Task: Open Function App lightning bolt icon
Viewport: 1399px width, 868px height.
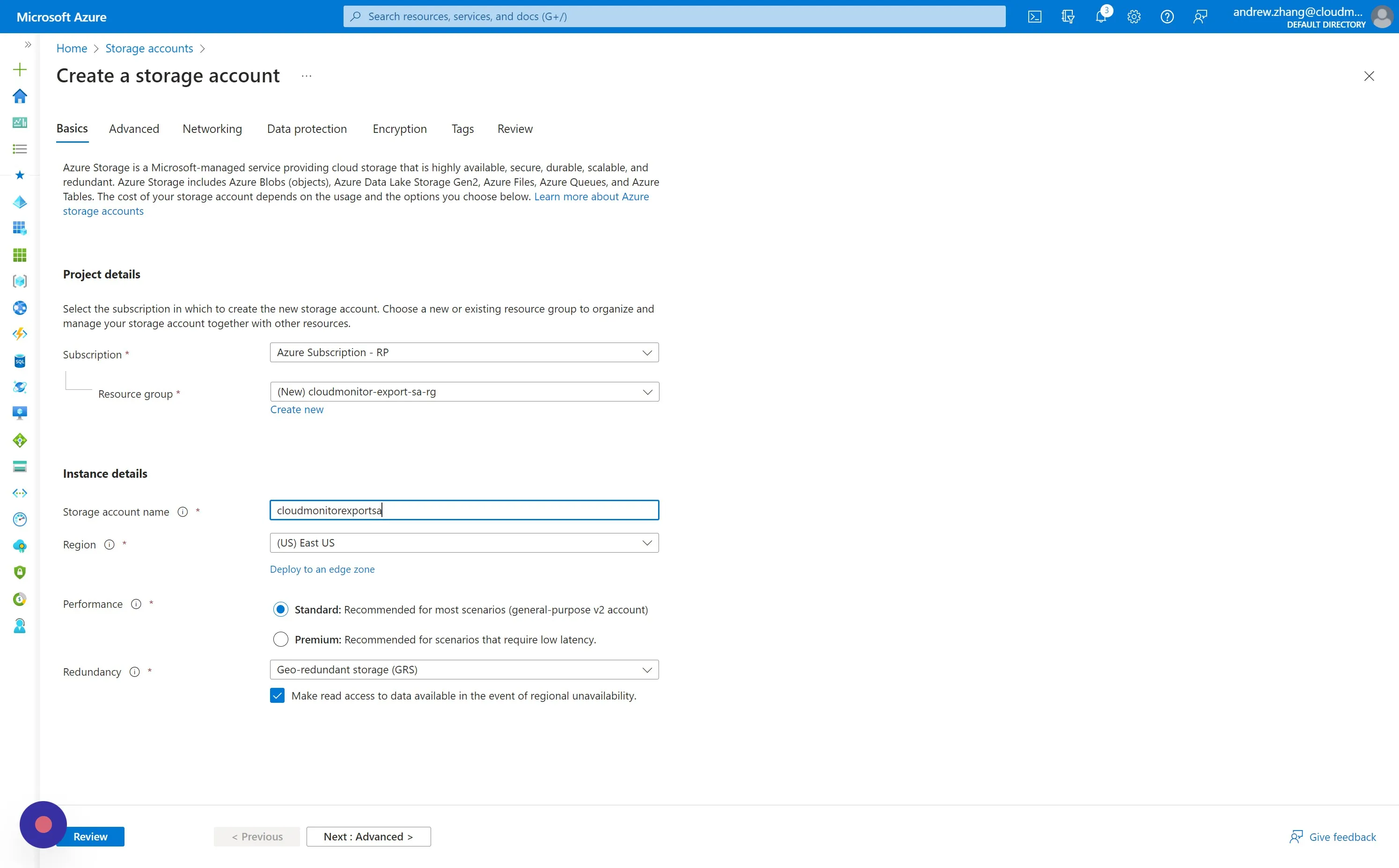Action: (20, 334)
